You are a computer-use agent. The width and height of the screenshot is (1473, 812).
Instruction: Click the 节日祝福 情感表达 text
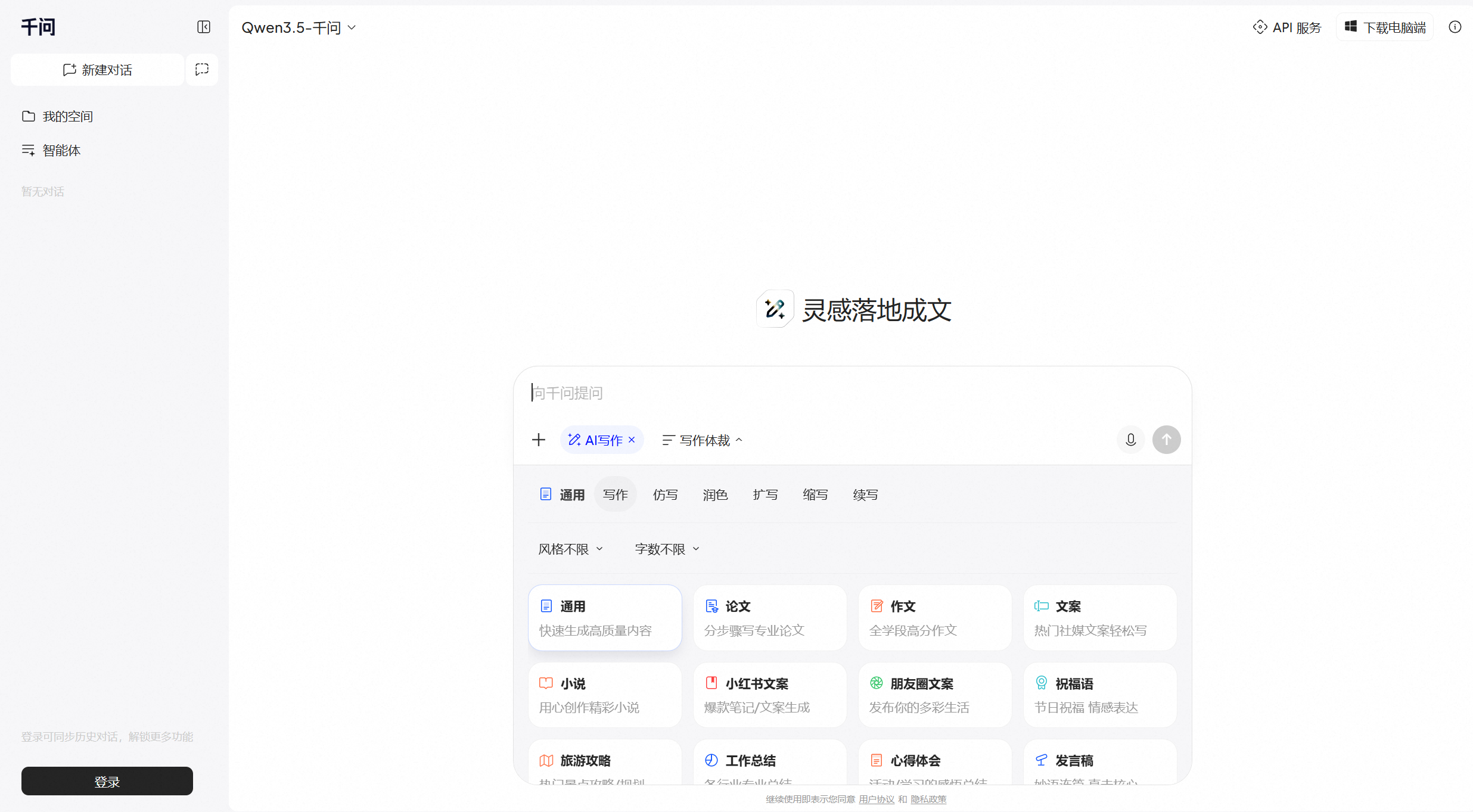pyautogui.click(x=1086, y=707)
